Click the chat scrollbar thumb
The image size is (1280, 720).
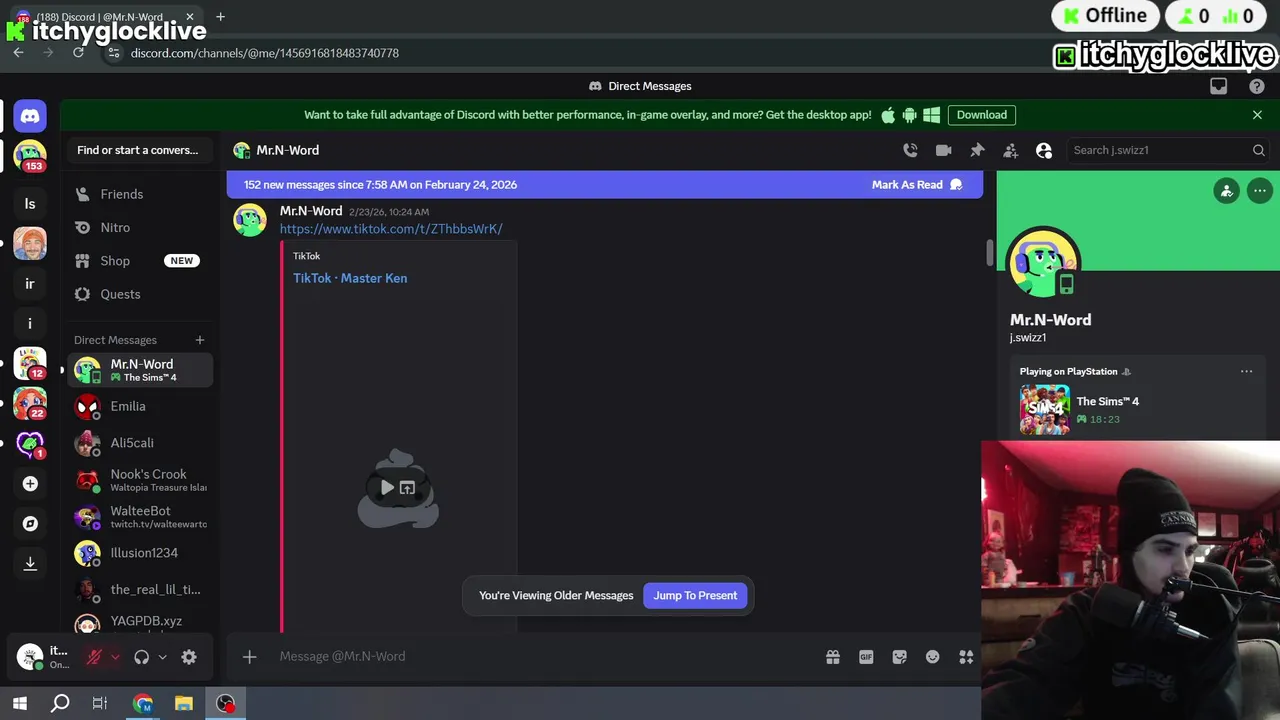[x=990, y=254]
